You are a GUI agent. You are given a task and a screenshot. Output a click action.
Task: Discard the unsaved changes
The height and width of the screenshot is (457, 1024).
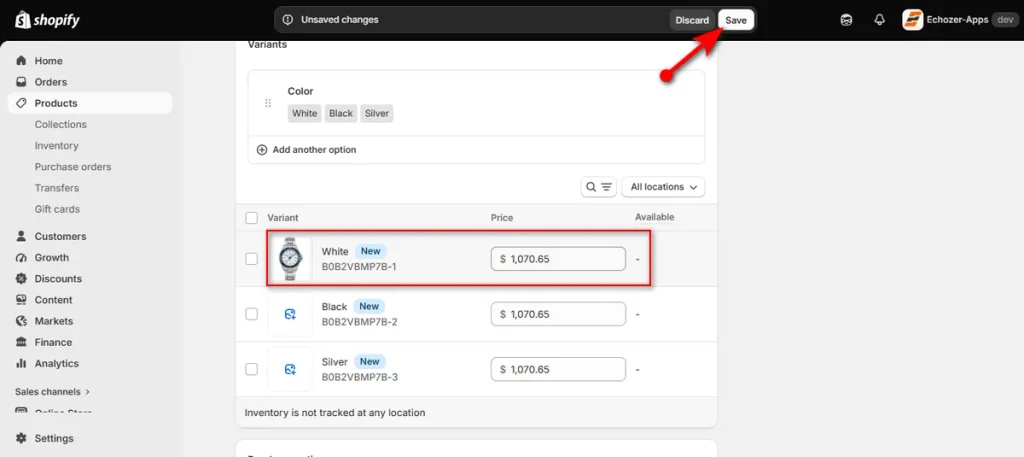(692, 20)
